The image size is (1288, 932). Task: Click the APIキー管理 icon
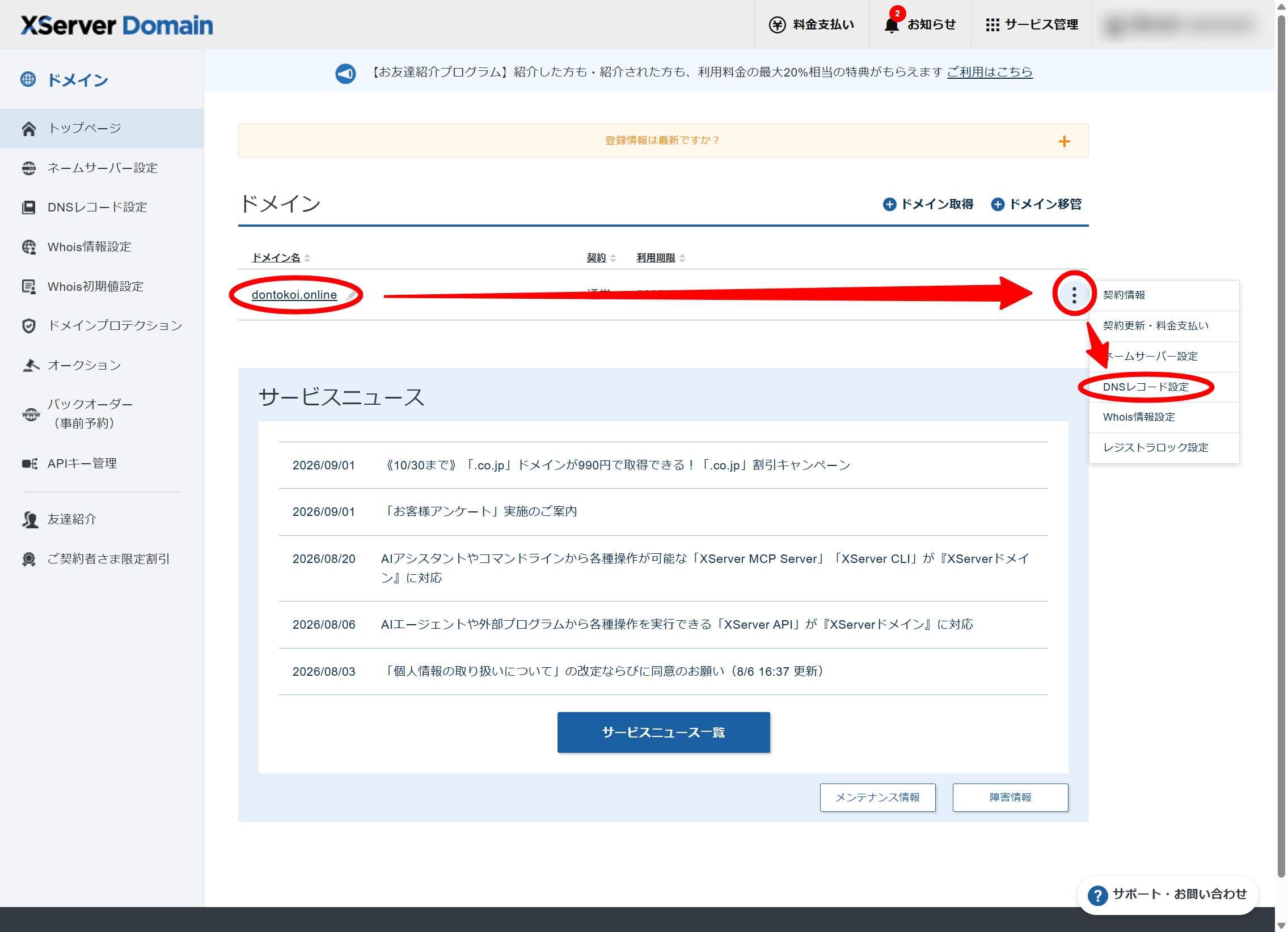point(29,464)
